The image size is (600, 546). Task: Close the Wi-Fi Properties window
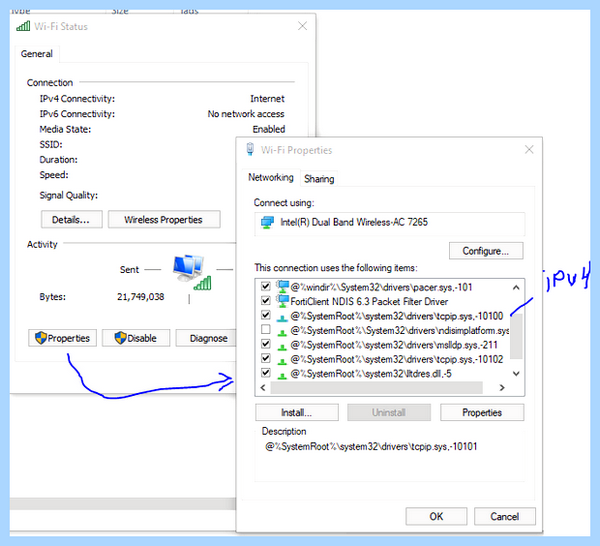(529, 150)
